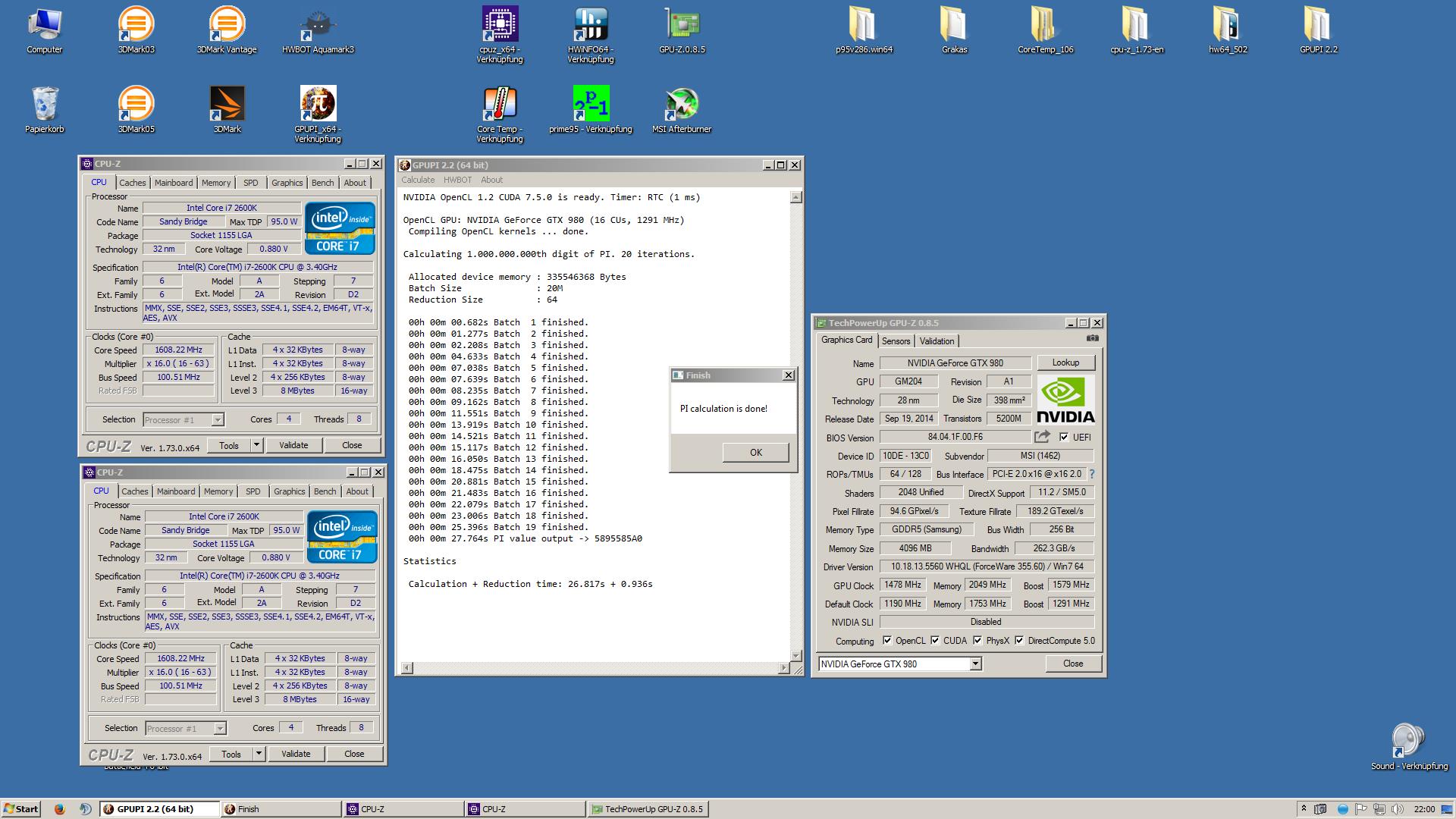This screenshot has height=819, width=1456.
Task: Click GPUPI vertical scrollbar up arrow
Action: (x=795, y=198)
